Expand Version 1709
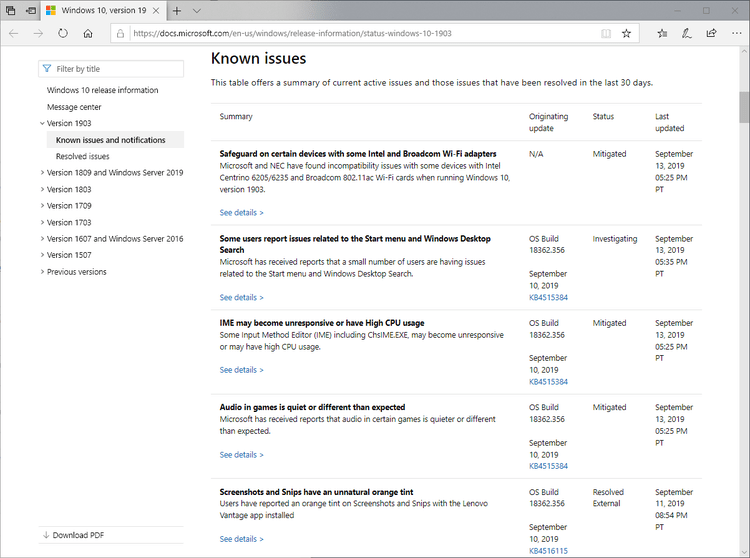The width and height of the screenshot is (750, 558). coord(42,206)
